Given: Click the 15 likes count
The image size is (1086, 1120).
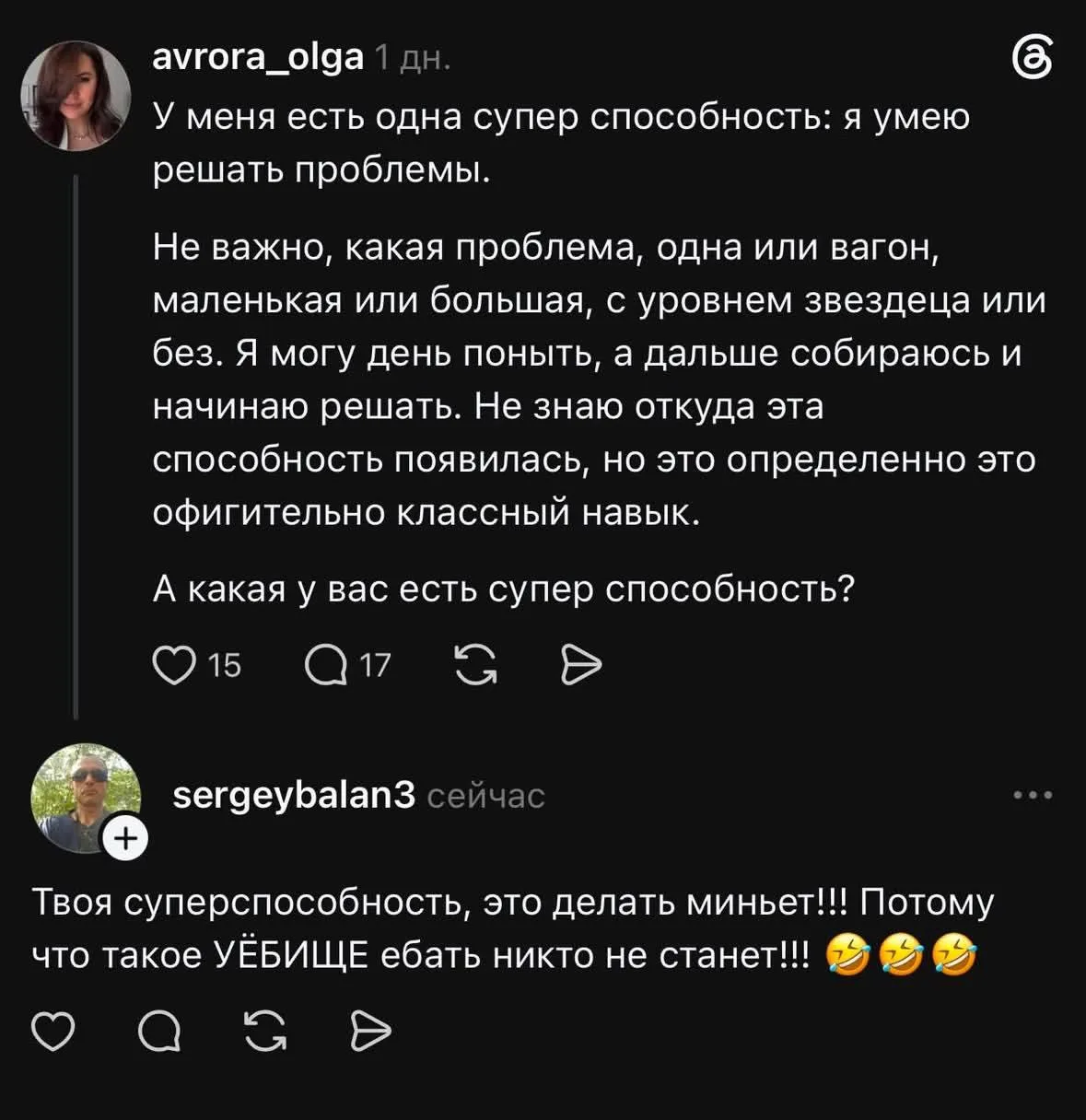Looking at the screenshot, I should coord(226,665).
